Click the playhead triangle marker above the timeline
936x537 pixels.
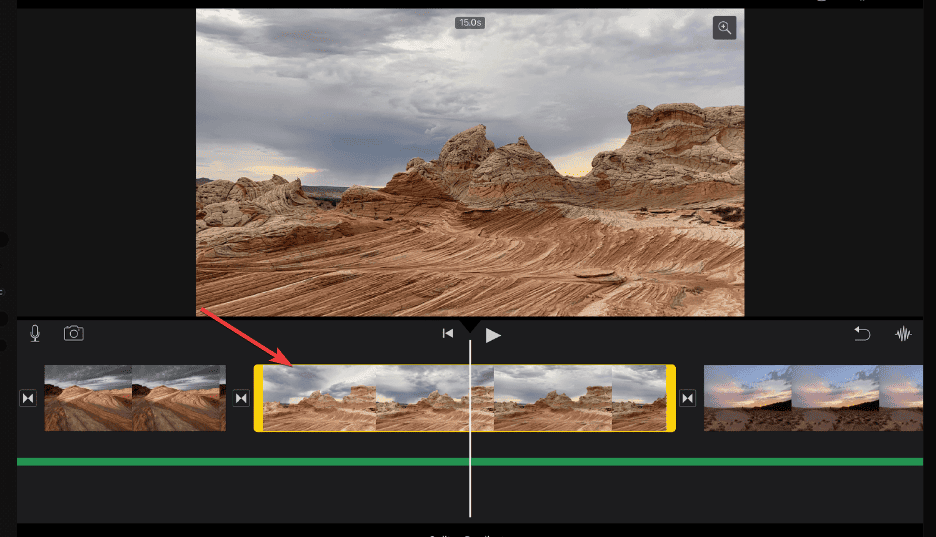coord(470,327)
